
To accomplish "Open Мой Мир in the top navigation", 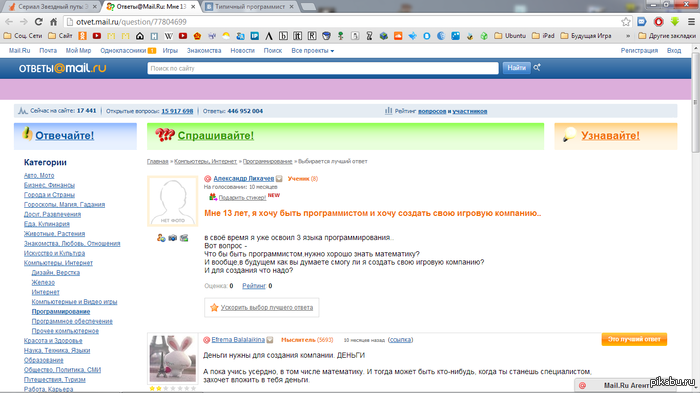I will point(79,51).
